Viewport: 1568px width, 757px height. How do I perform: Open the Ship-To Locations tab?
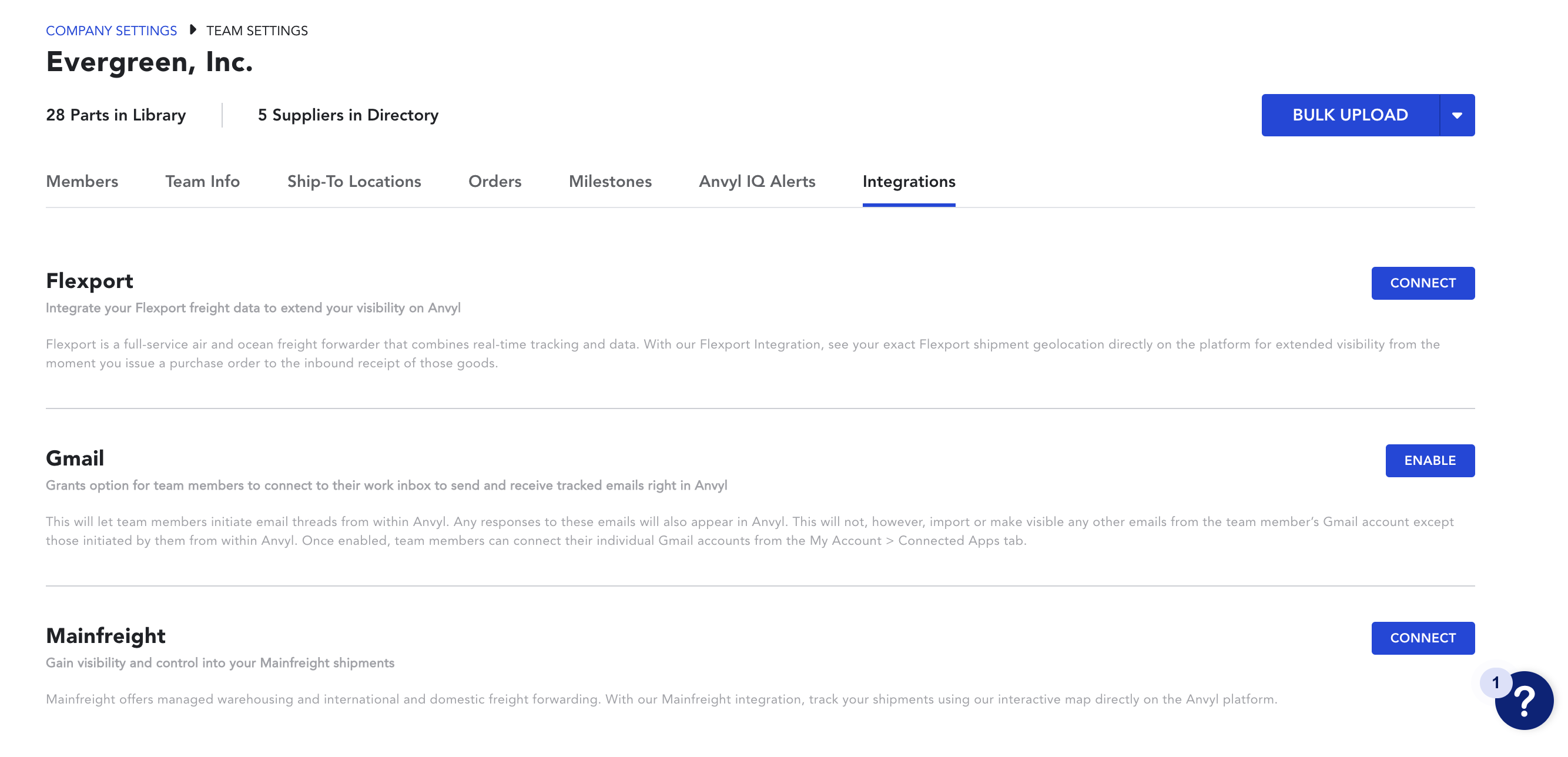point(354,182)
